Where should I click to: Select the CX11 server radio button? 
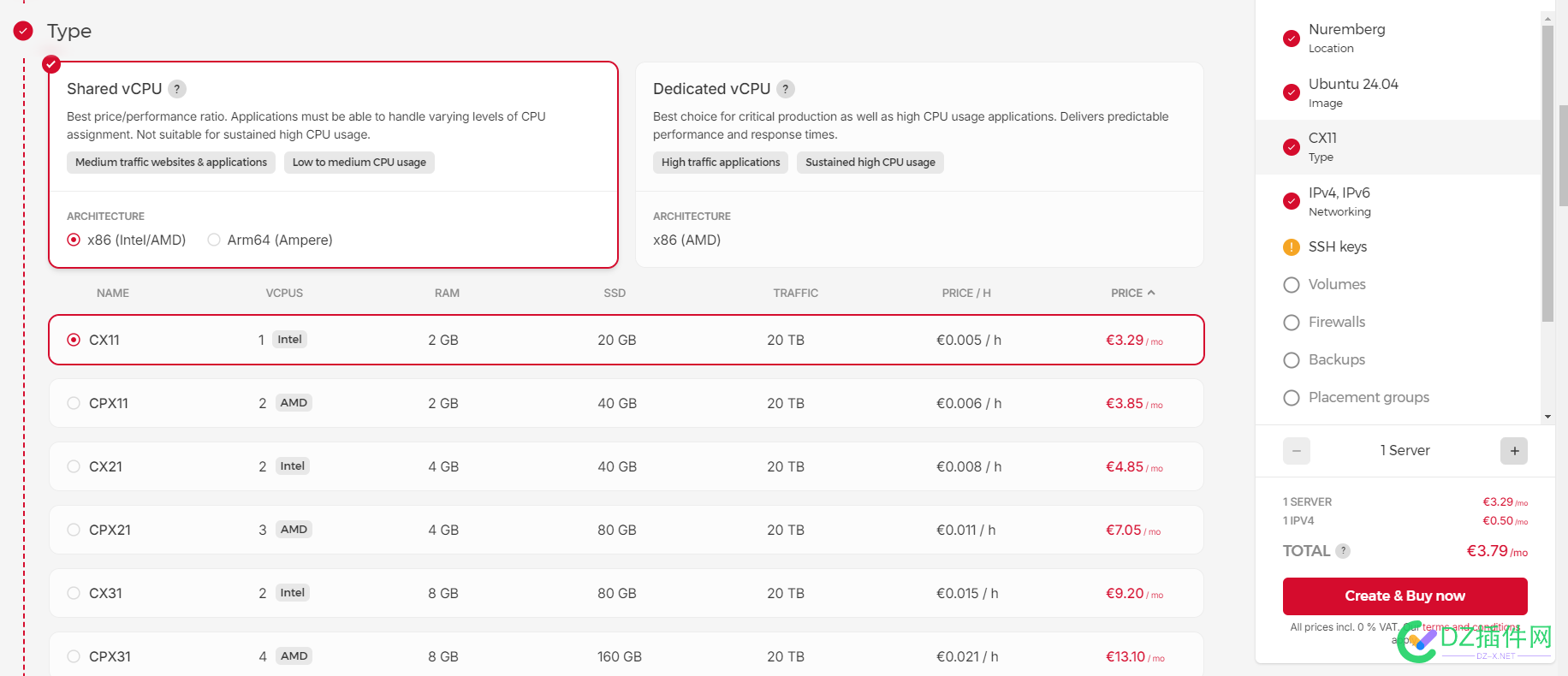74,340
